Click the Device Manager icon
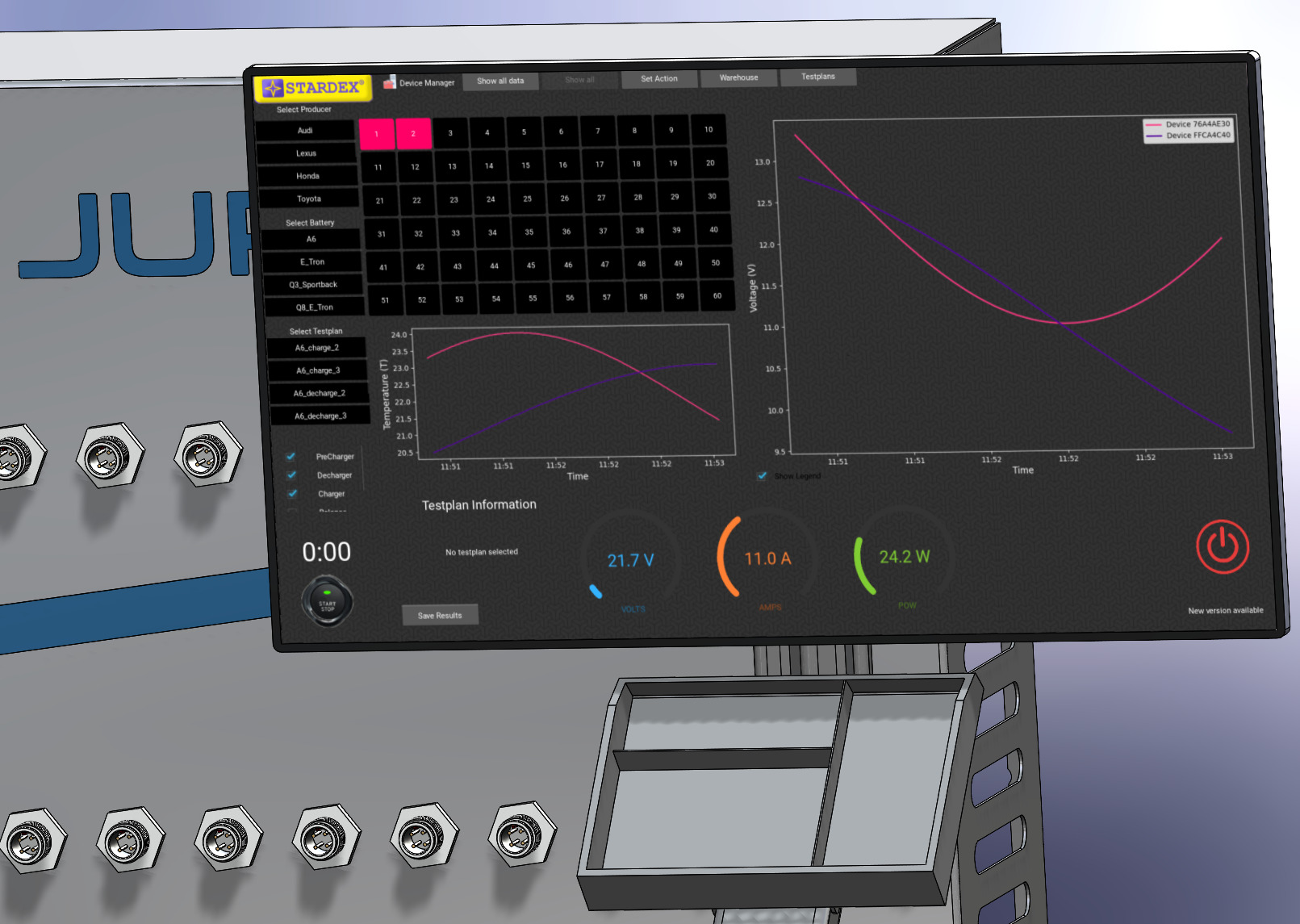 click(x=390, y=82)
